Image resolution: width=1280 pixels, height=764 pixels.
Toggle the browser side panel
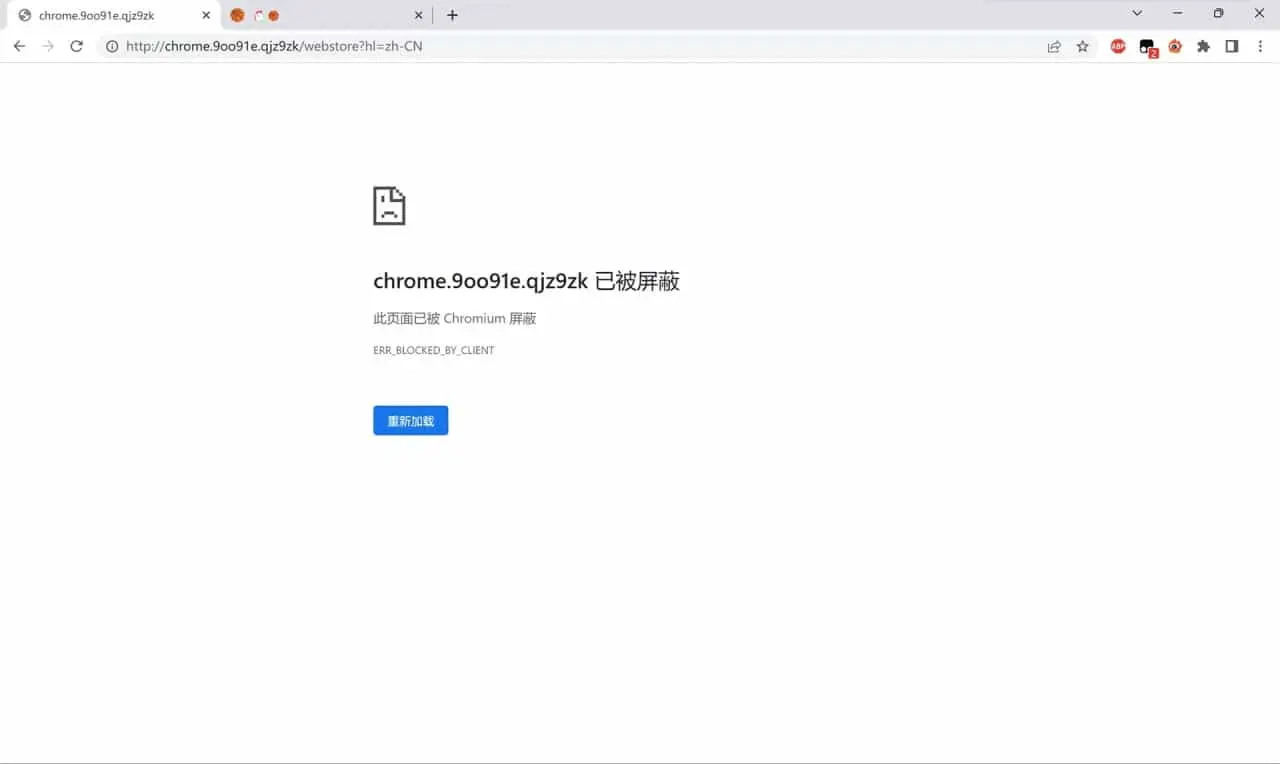(x=1232, y=46)
